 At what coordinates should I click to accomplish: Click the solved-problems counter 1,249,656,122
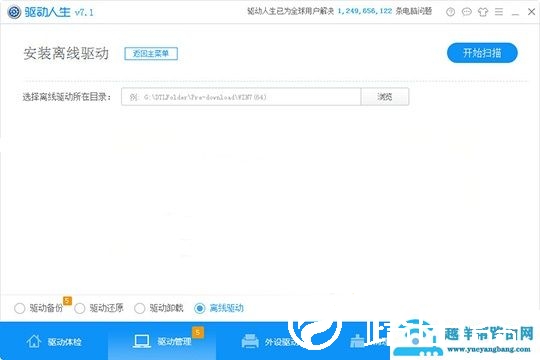coord(365,11)
